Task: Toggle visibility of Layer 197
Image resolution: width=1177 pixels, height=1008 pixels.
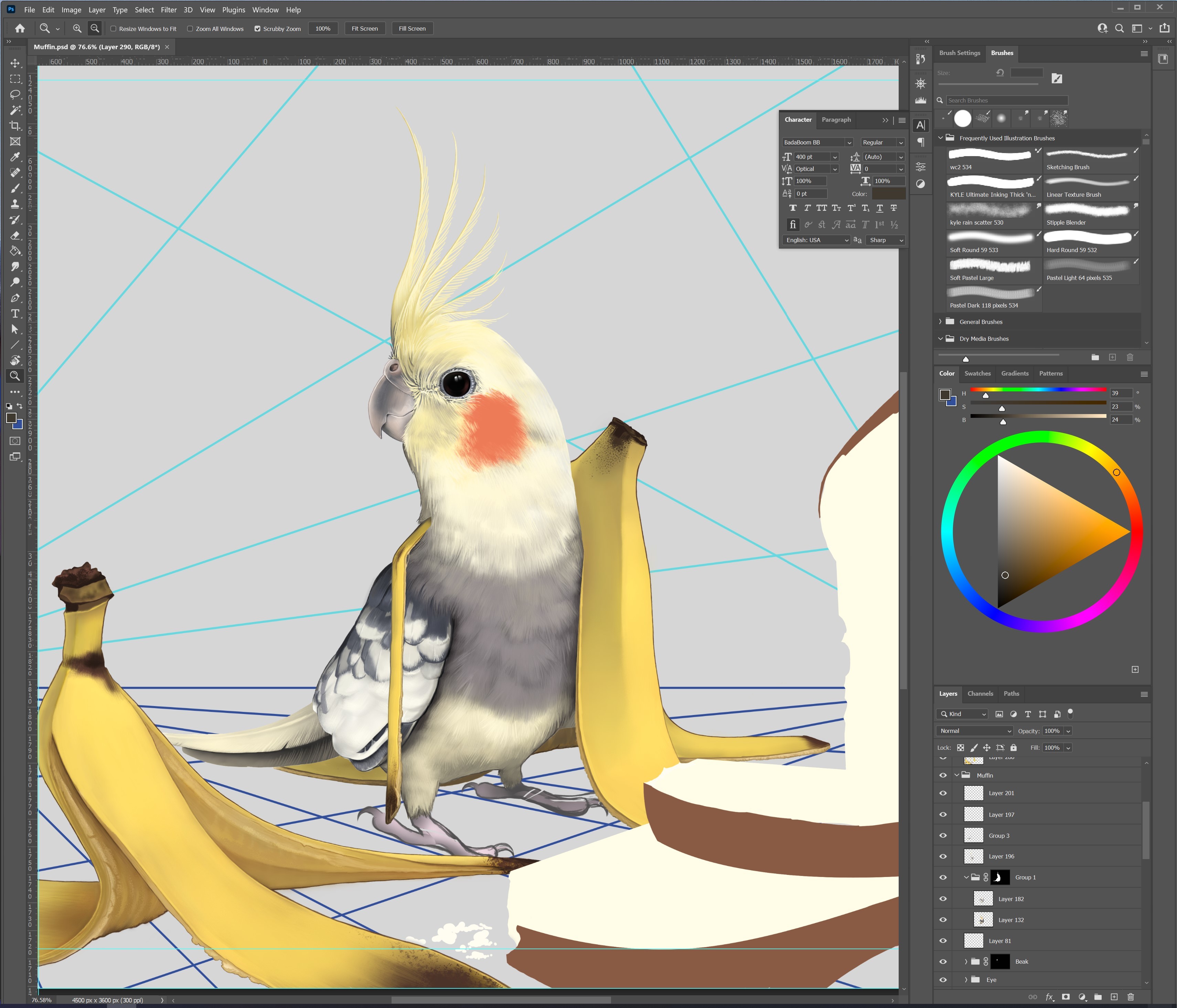Action: [943, 814]
